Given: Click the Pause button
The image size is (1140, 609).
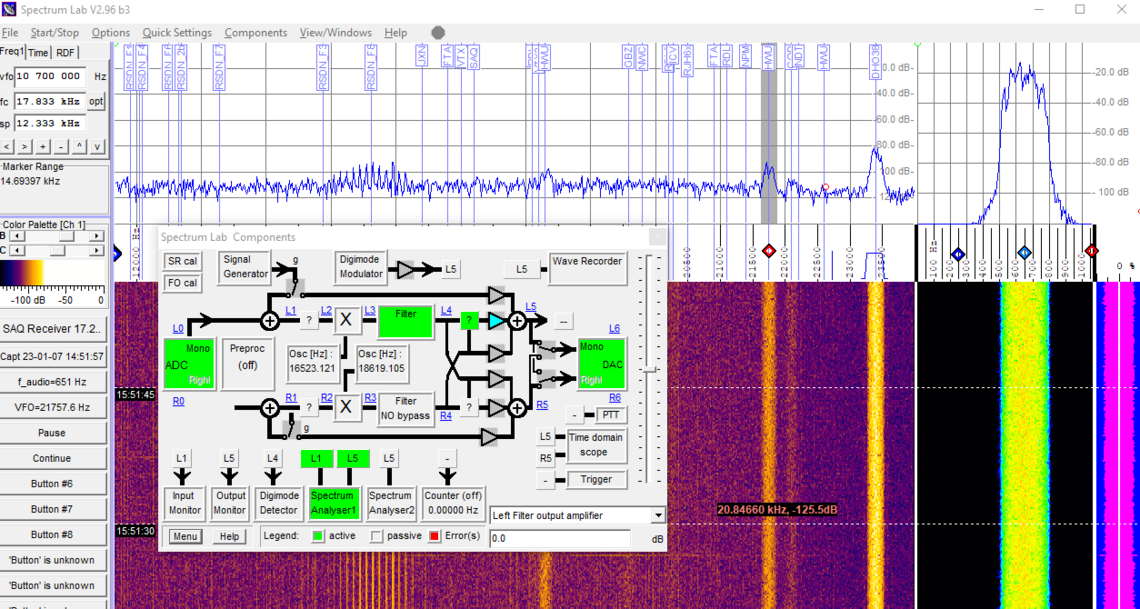Looking at the screenshot, I should pos(54,432).
